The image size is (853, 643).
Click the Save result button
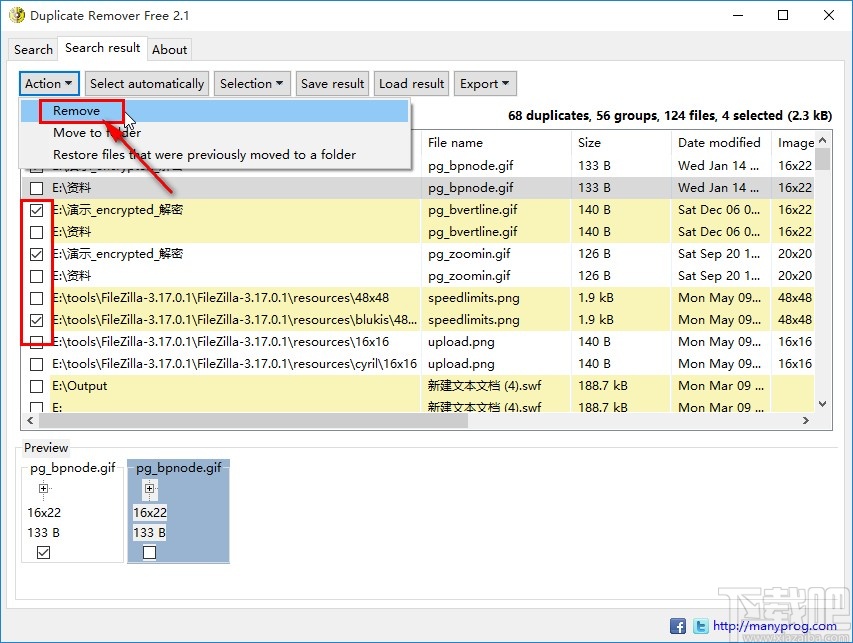[x=332, y=84]
